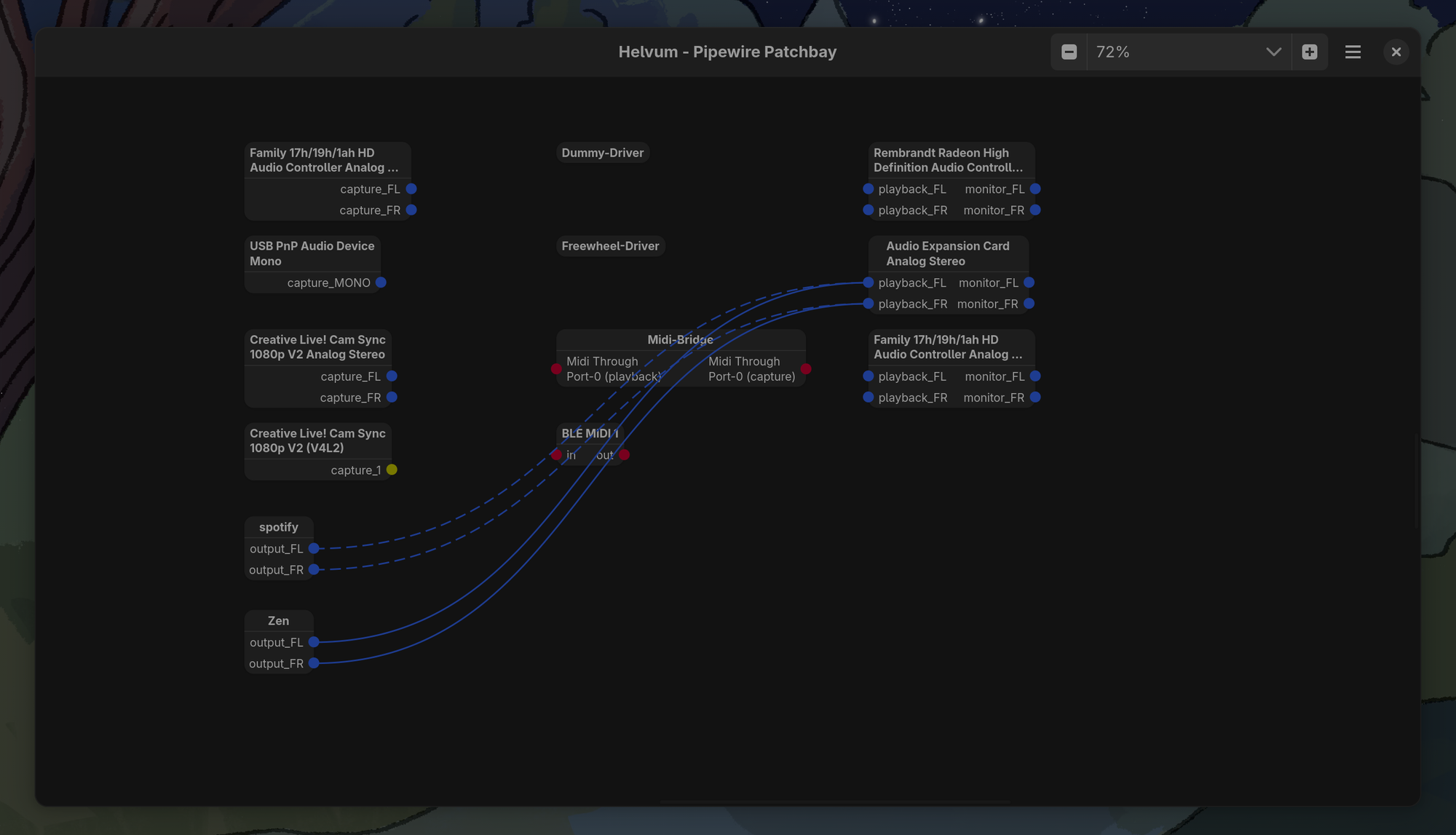
Task: Click Audio Expansion Card monitor_FR port
Action: [1029, 304]
